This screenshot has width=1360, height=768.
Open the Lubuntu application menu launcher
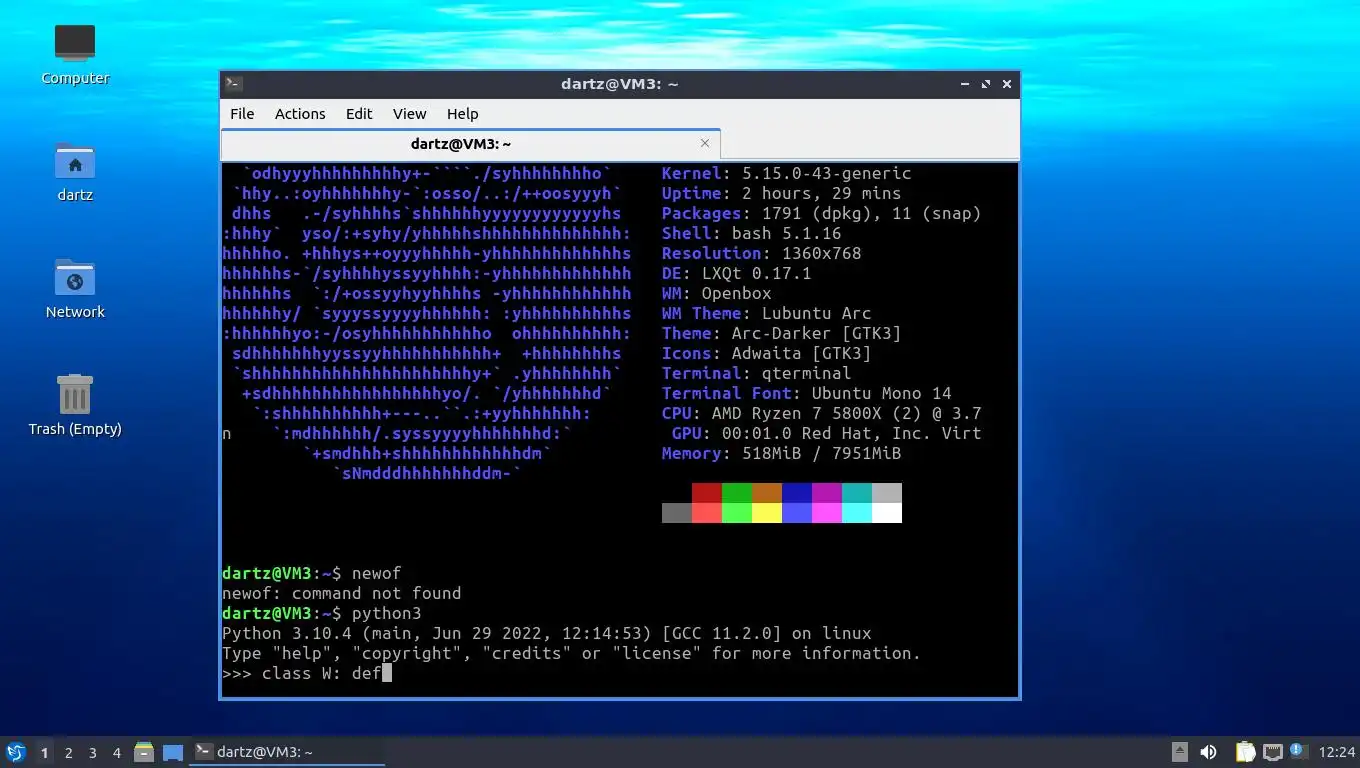[16, 752]
